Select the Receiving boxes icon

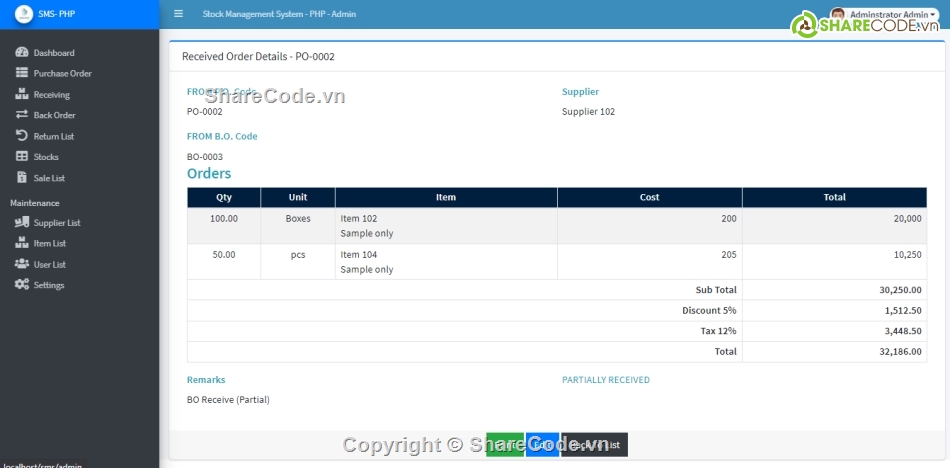(22, 94)
